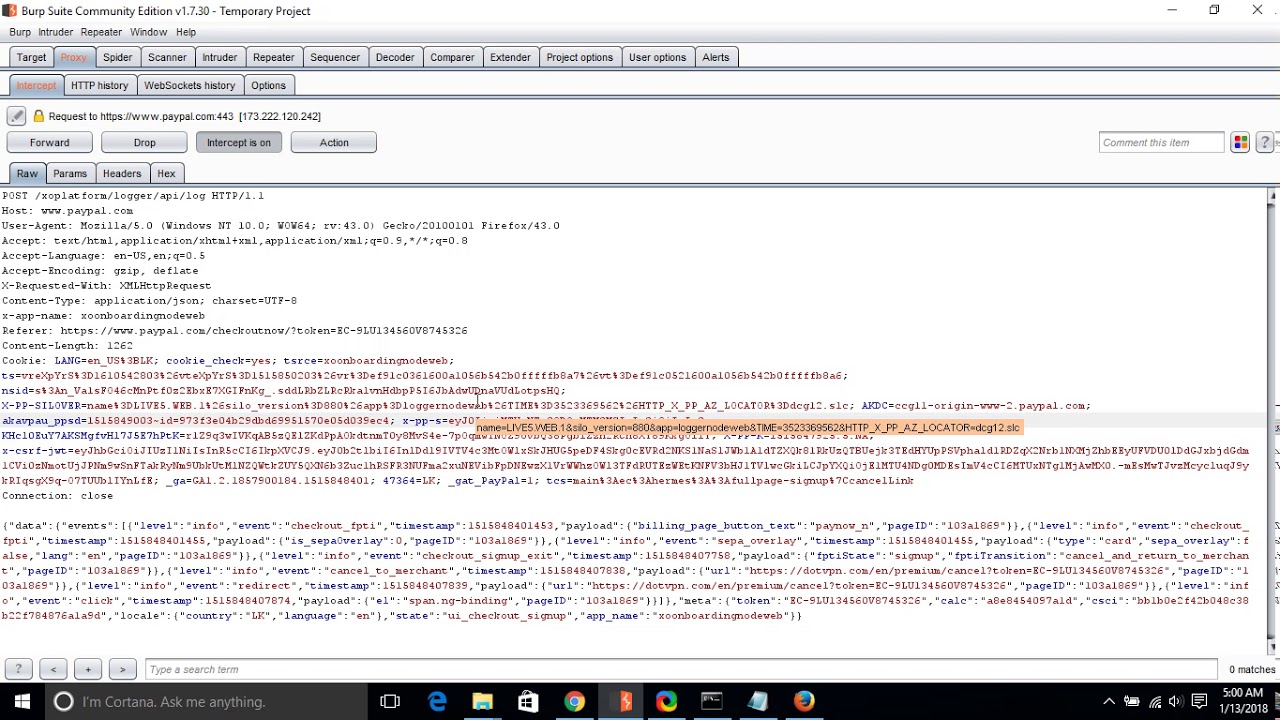Switch to the Repeater tool tab

tap(273, 57)
